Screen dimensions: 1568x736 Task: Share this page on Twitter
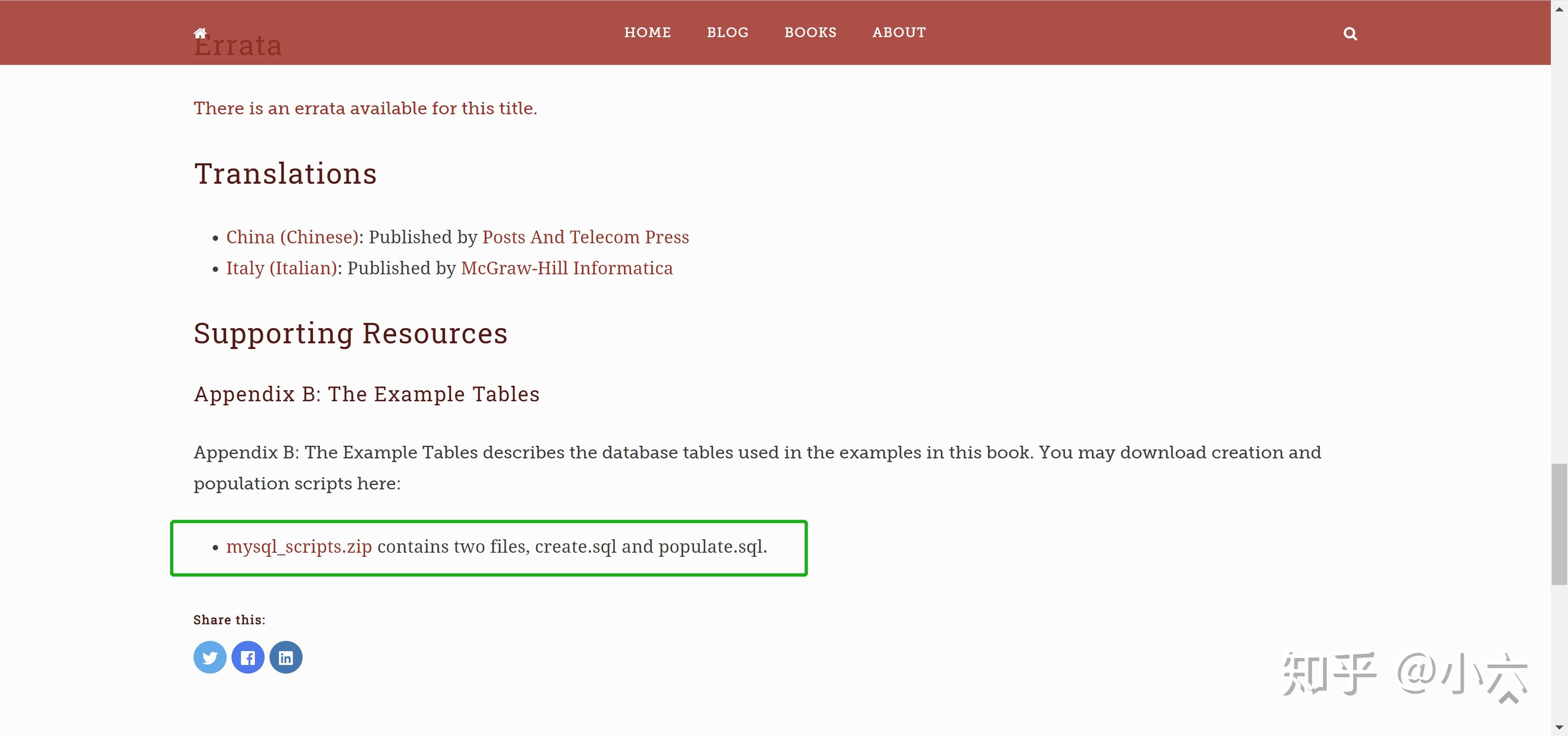pyautogui.click(x=210, y=657)
